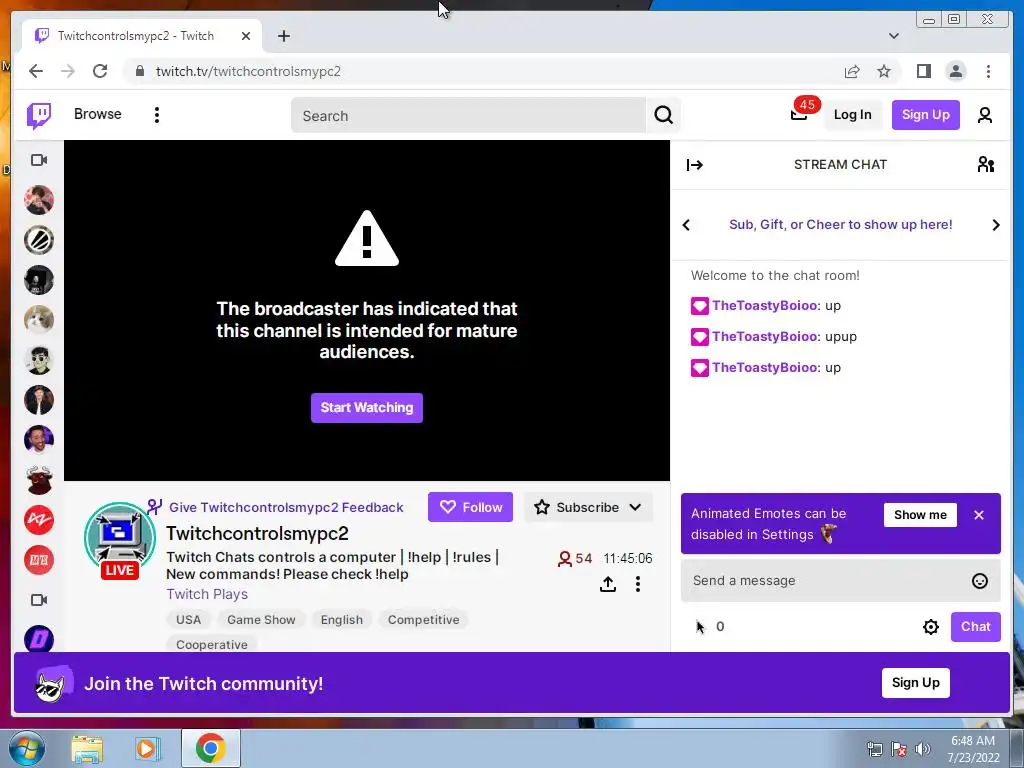Close the Twitchcontrolsmypc2 tab

(x=246, y=36)
